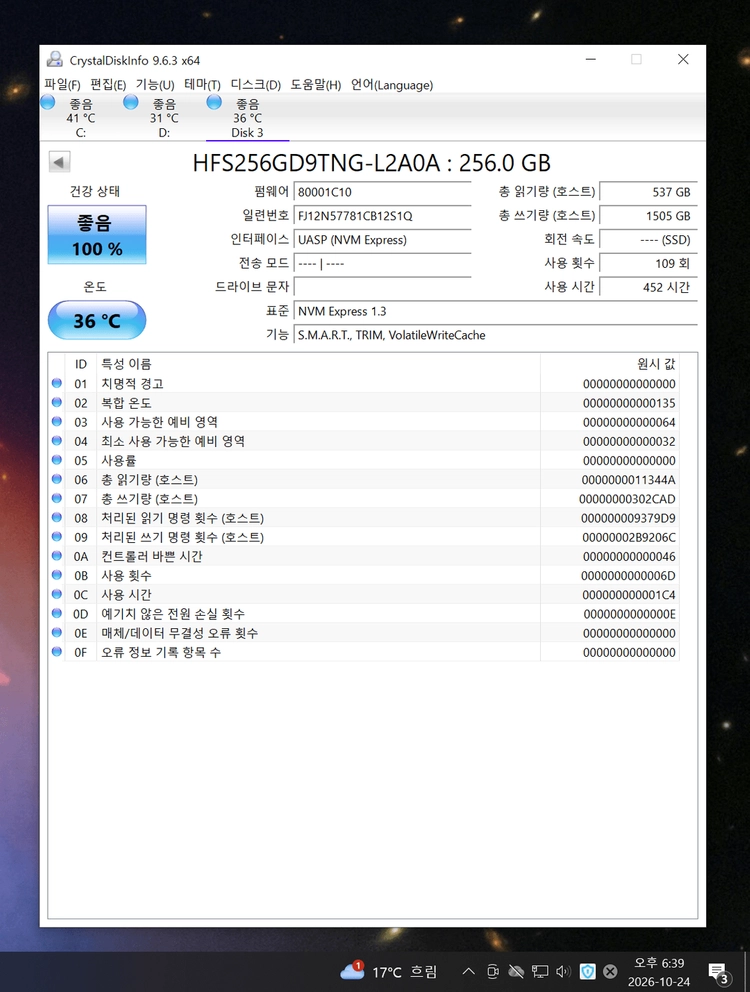The height and width of the screenshot is (992, 750).
Task: Click the rotation rate value ---- (SSD)
Action: pyautogui.click(x=648, y=240)
